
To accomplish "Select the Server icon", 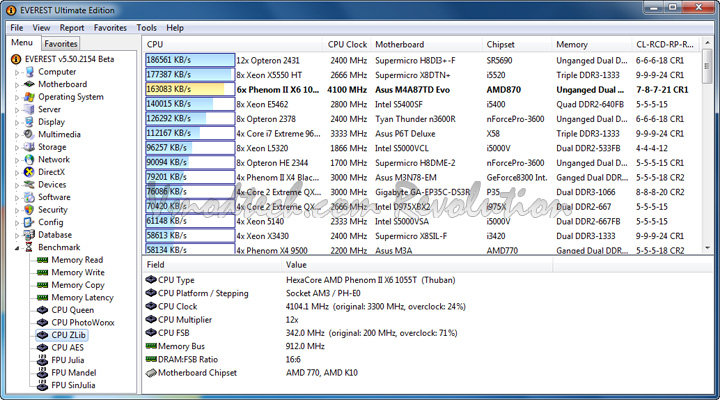I will point(29,109).
